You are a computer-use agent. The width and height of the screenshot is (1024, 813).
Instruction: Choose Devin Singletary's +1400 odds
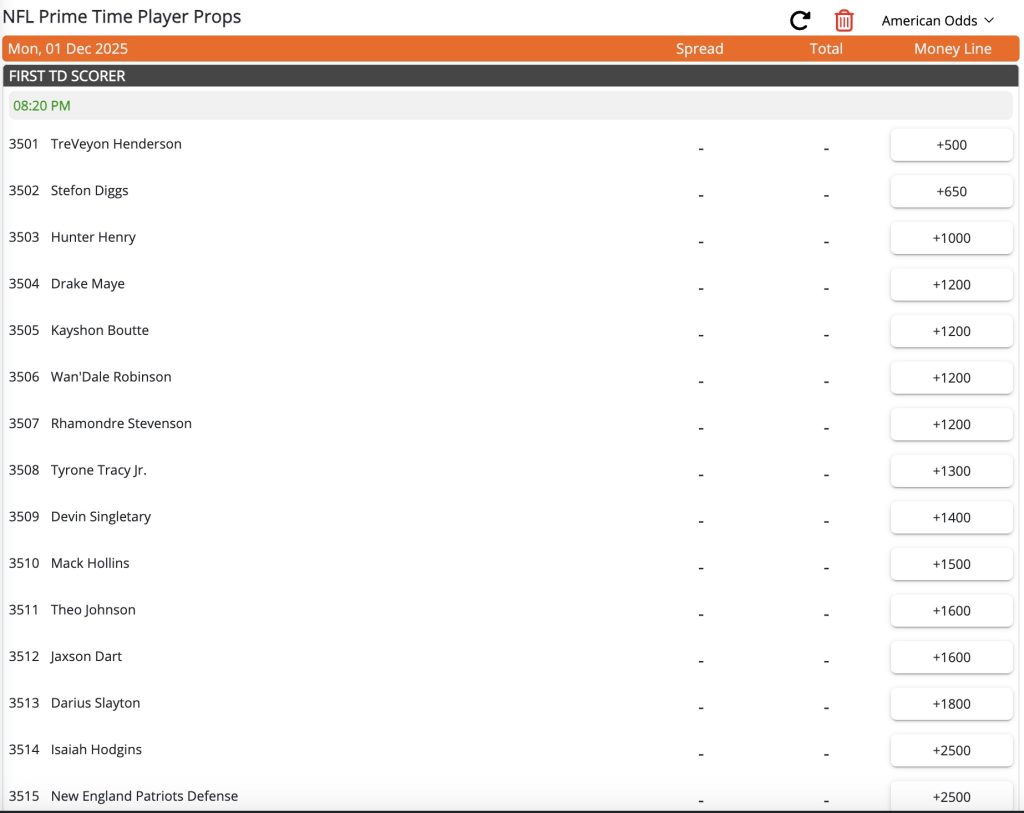(951, 517)
